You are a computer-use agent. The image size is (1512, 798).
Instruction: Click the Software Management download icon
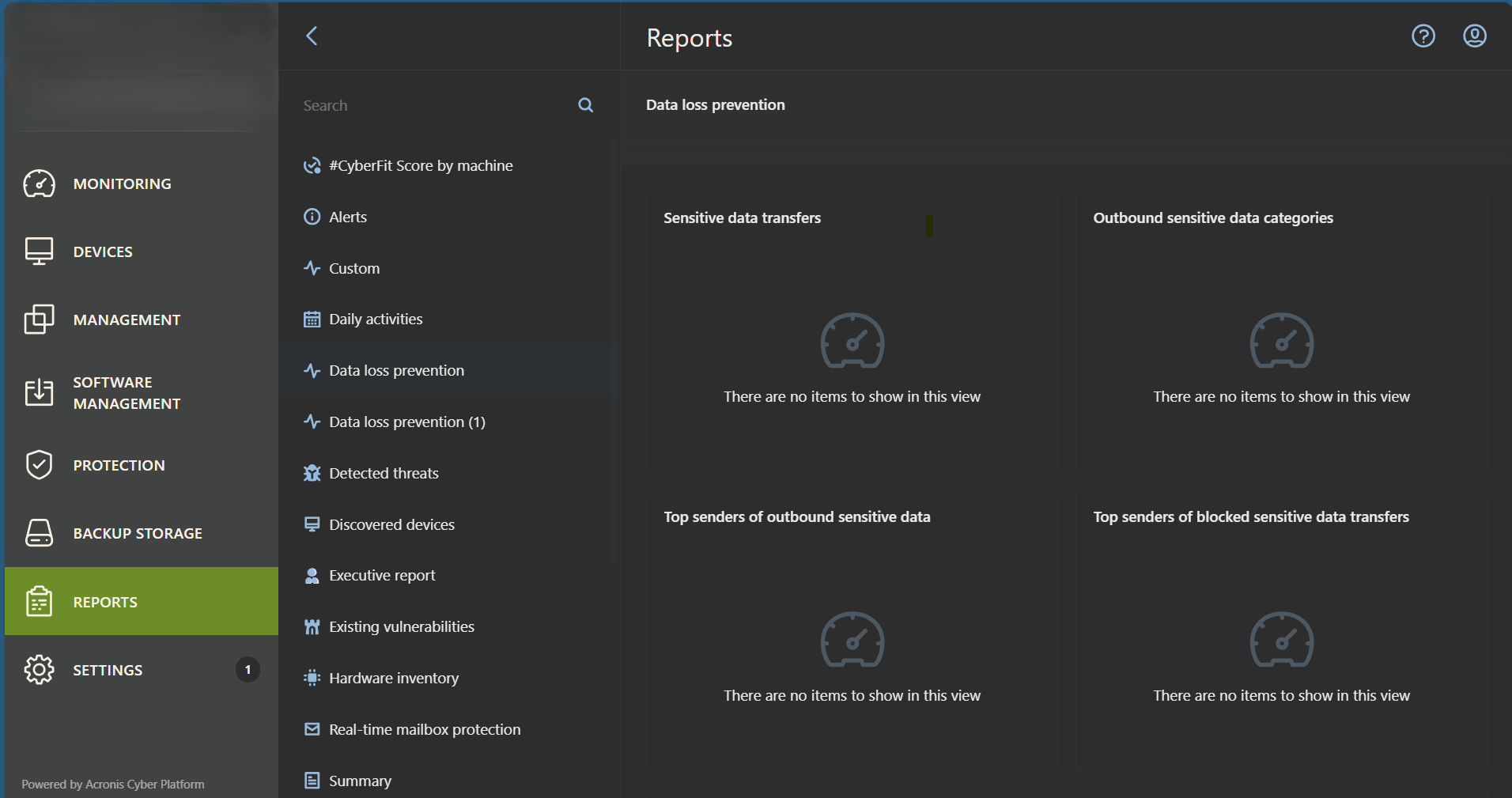tap(39, 392)
